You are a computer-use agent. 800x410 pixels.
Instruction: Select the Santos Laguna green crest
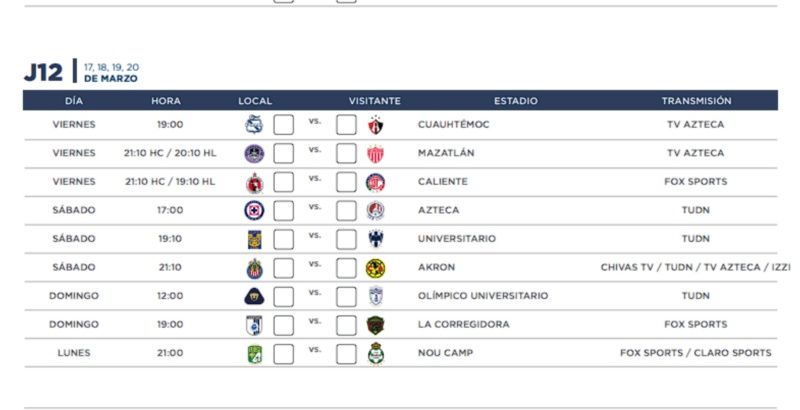[x=375, y=353]
